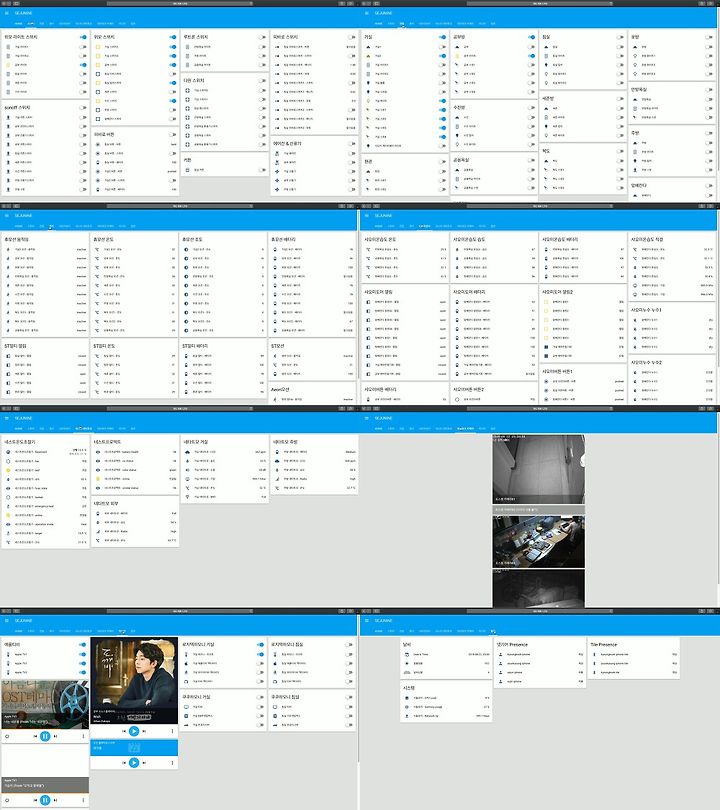Select HOME tab in the sonoff switches dashboard

tap(19, 24)
